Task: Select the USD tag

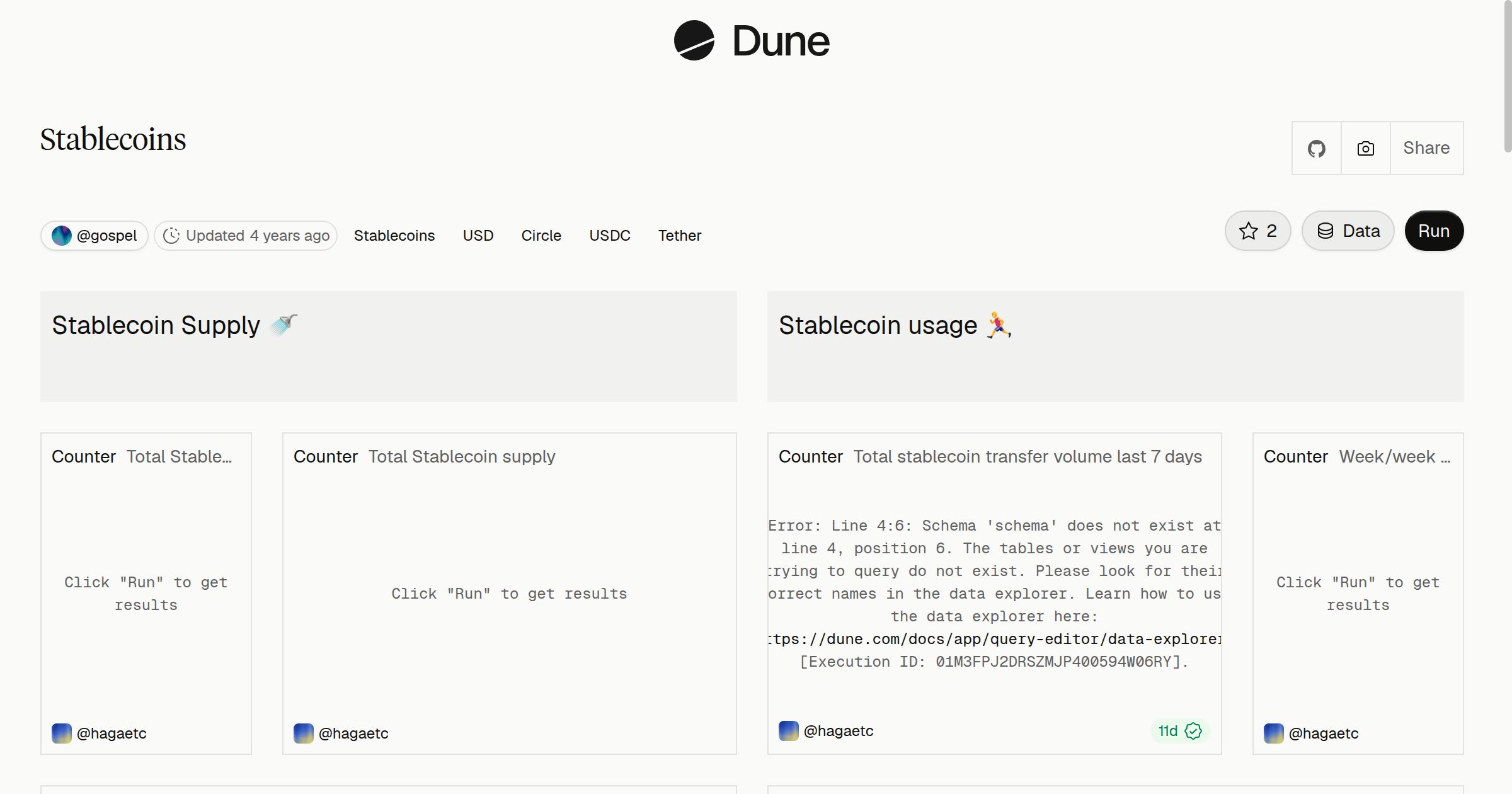Action: point(478,236)
